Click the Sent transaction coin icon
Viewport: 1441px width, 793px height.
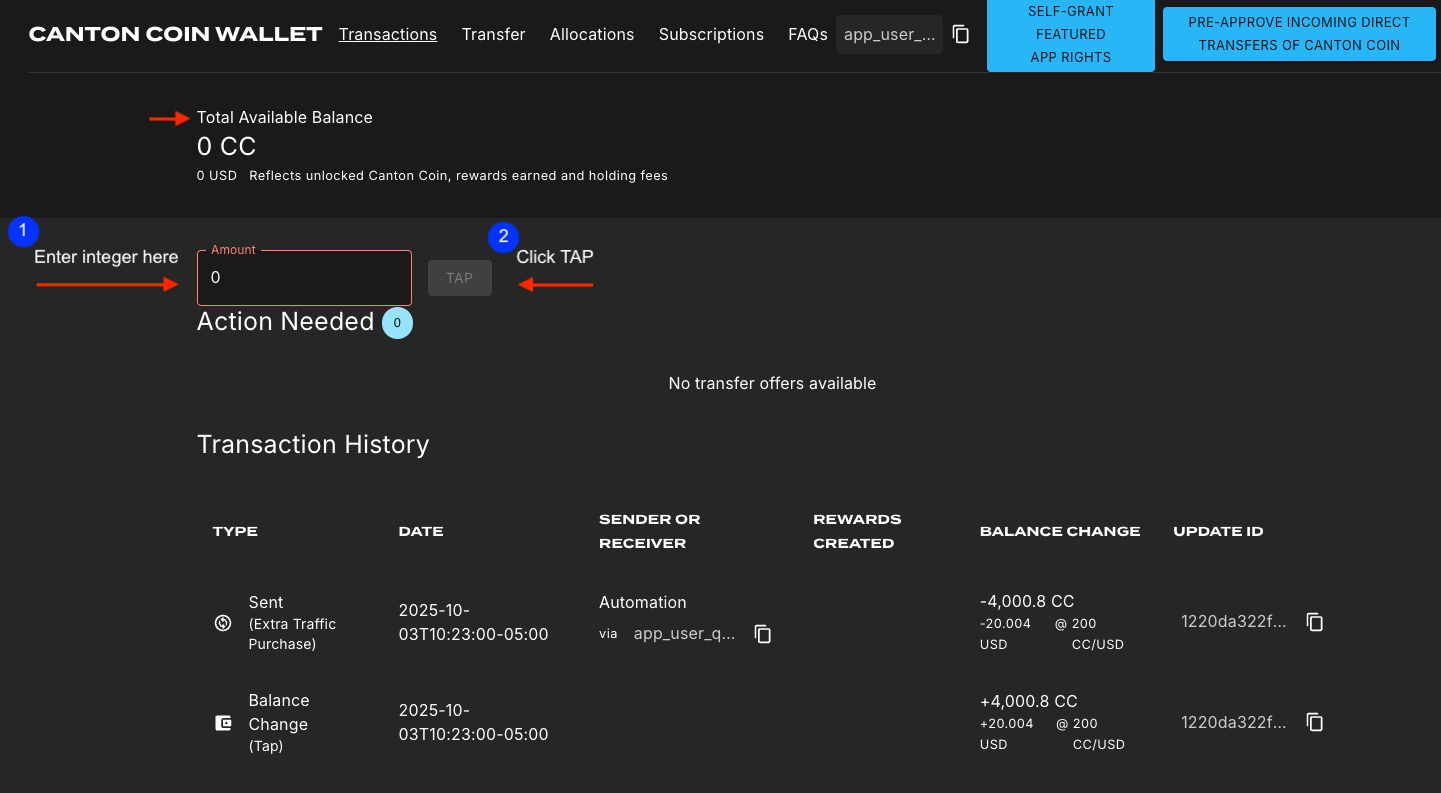[223, 623]
